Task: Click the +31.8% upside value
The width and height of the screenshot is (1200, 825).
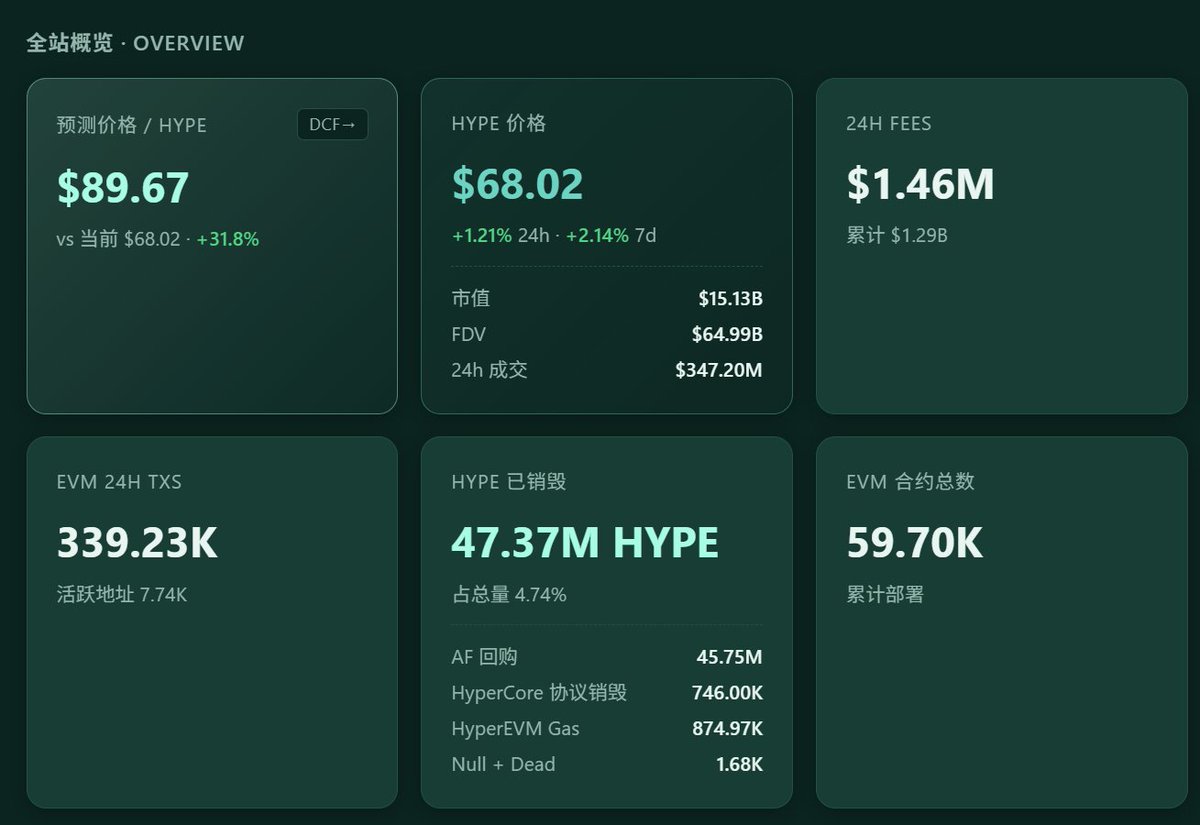Action: (228, 240)
